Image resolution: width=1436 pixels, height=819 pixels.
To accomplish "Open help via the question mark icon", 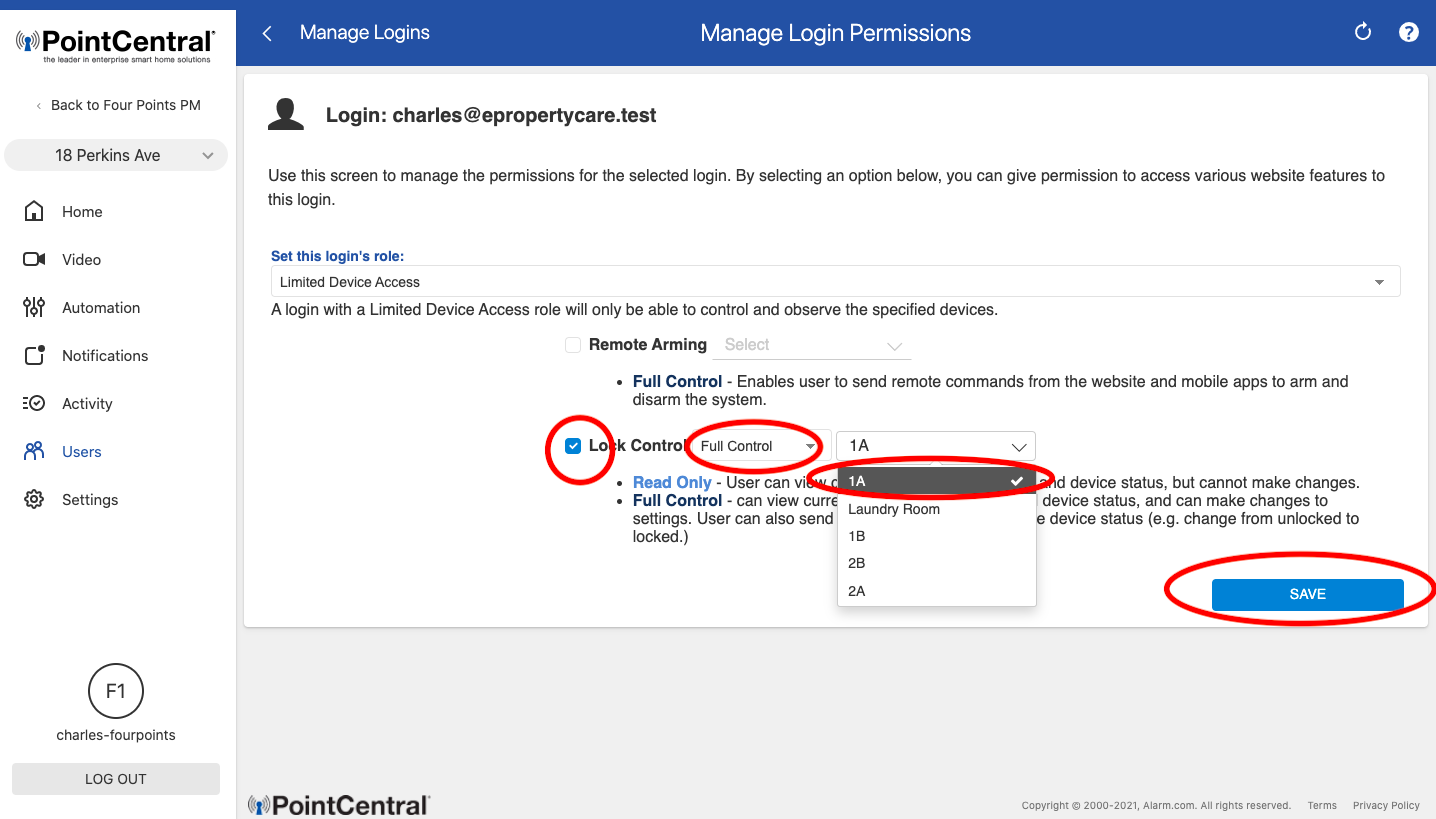I will click(1409, 32).
